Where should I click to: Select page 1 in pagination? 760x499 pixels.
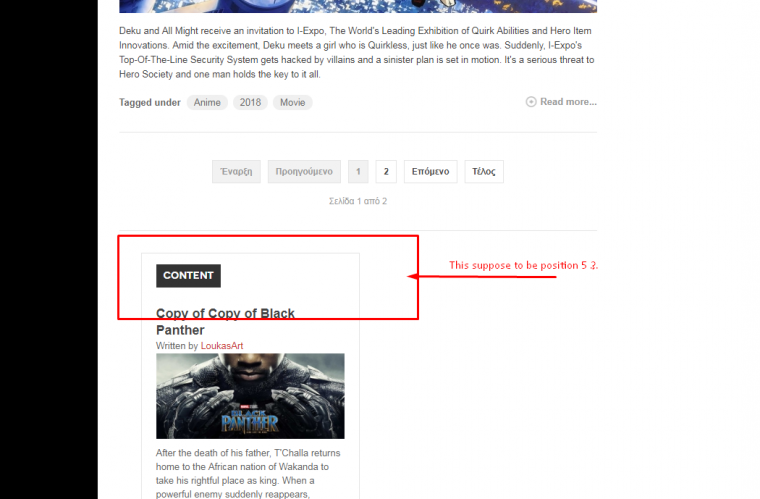click(358, 172)
